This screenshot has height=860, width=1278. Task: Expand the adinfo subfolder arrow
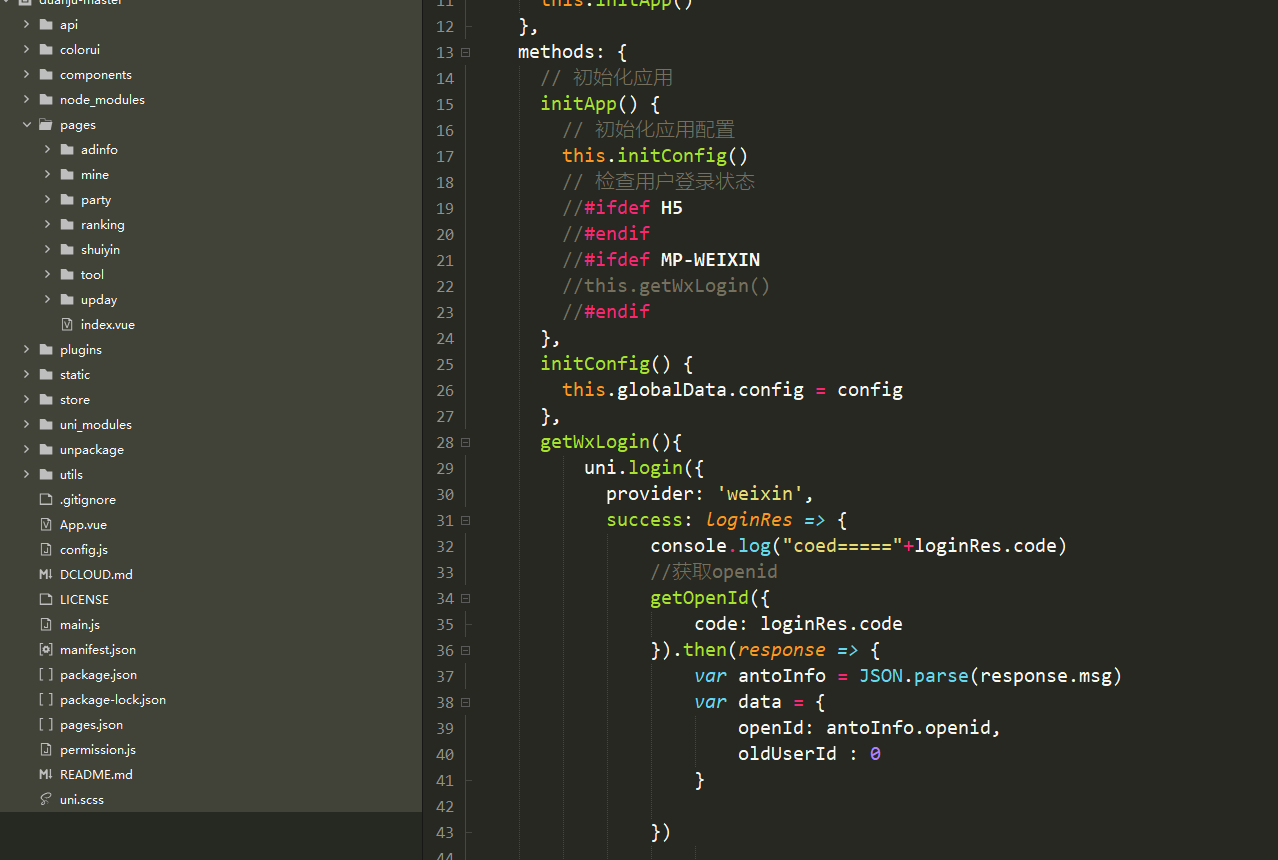pyautogui.click(x=48, y=149)
